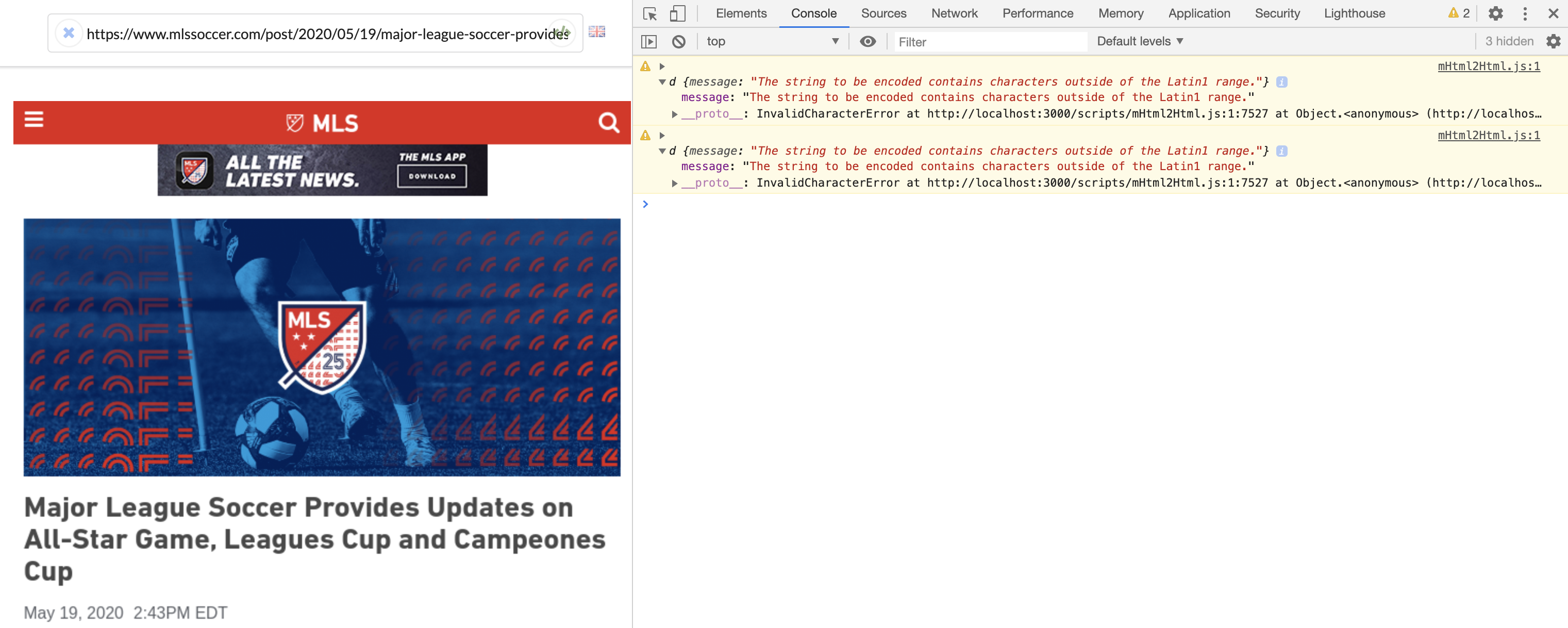The image size is (1568, 628).
Task: Open the top execution context dropdown
Action: click(773, 41)
